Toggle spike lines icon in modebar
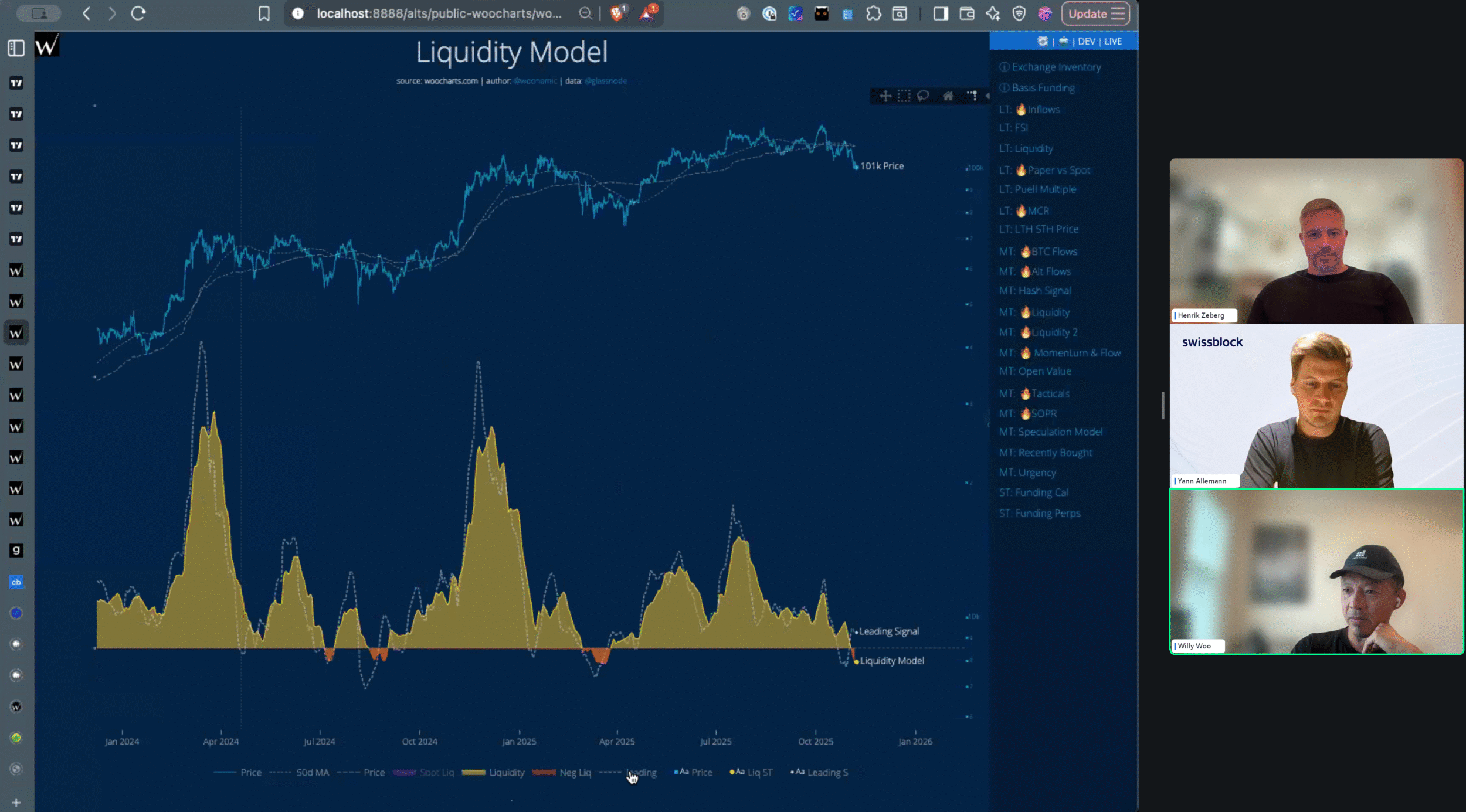Image resolution: width=1466 pixels, height=812 pixels. (x=972, y=96)
